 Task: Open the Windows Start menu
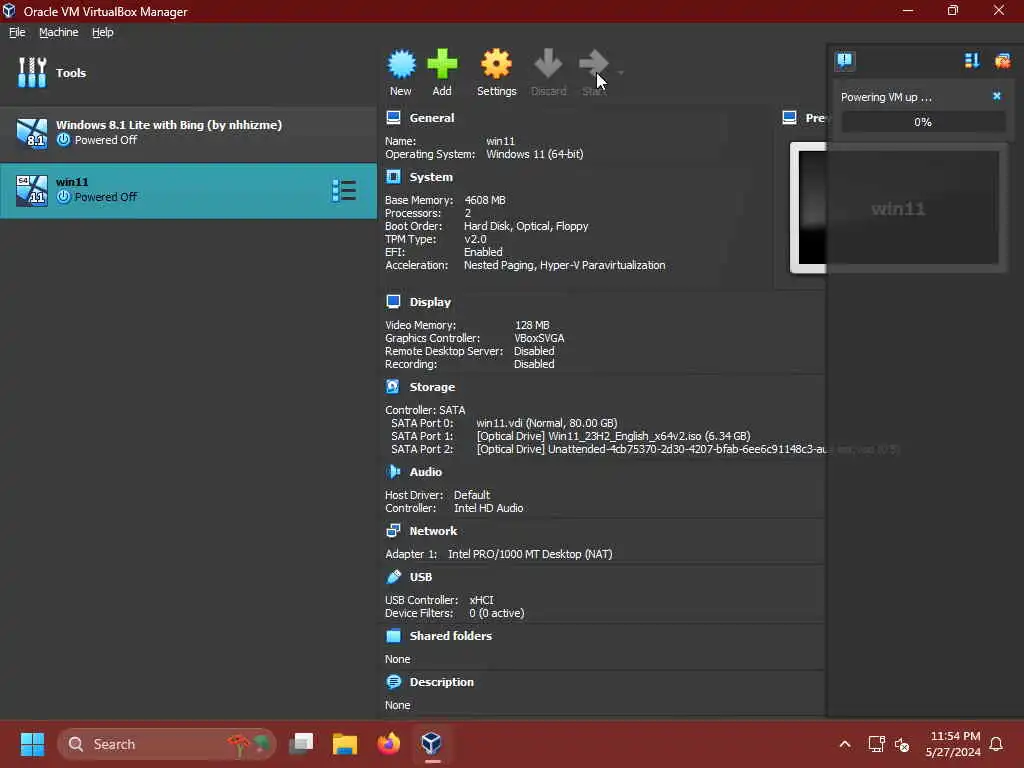(x=32, y=744)
